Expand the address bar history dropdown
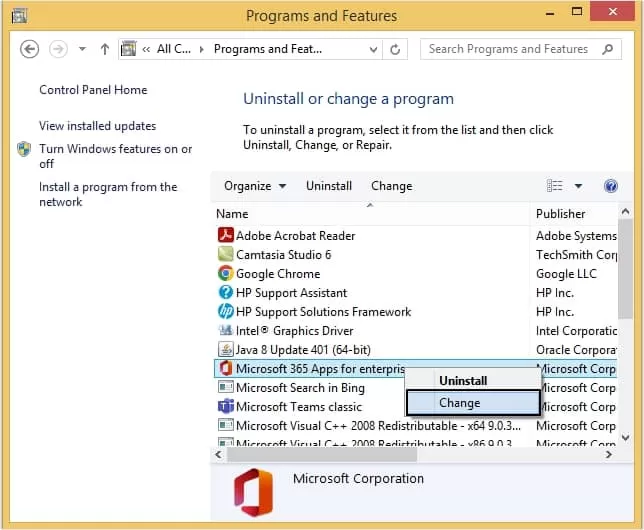The width and height of the screenshot is (644, 530). [373, 50]
